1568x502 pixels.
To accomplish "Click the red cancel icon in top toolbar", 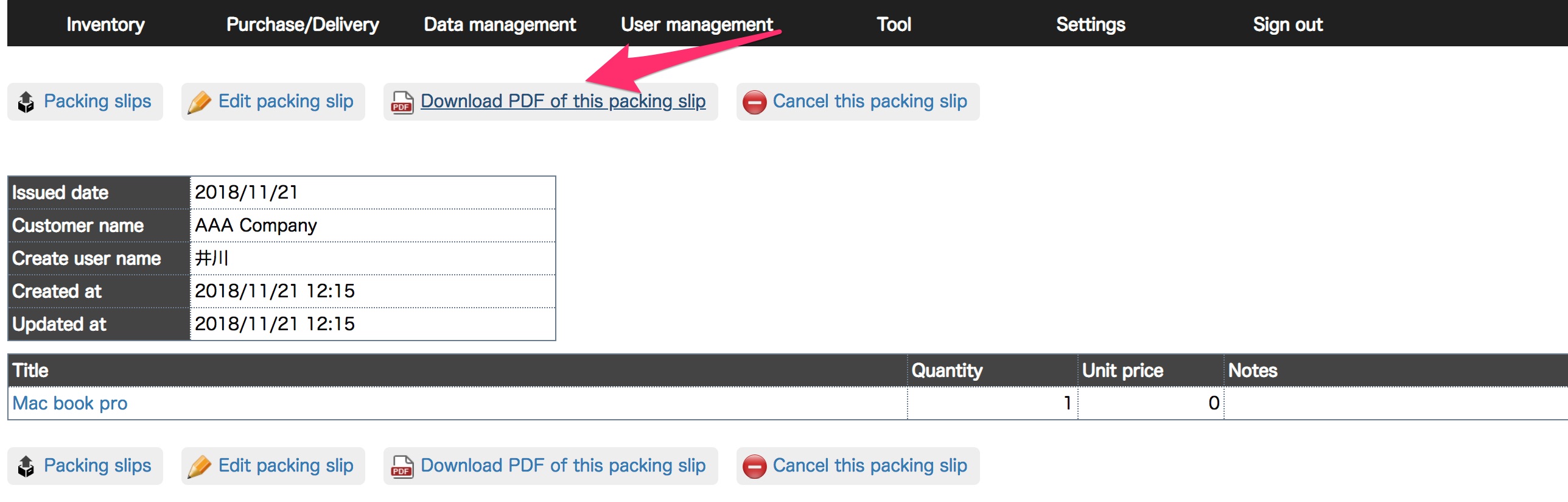I will click(754, 102).
